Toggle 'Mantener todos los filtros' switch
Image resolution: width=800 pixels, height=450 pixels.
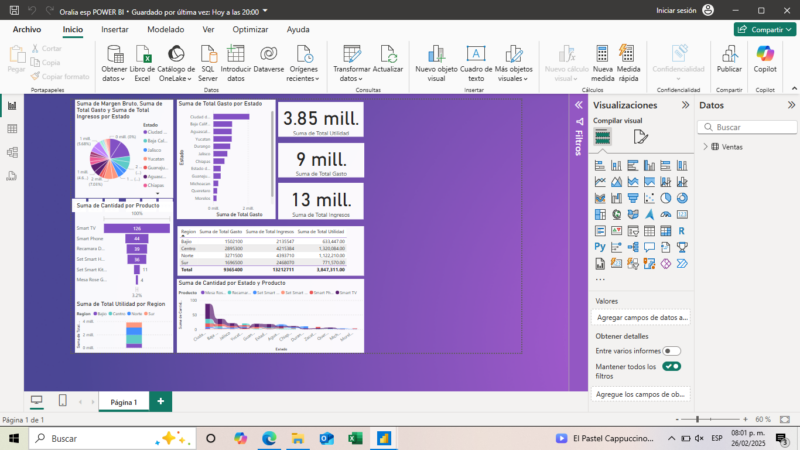click(x=671, y=367)
